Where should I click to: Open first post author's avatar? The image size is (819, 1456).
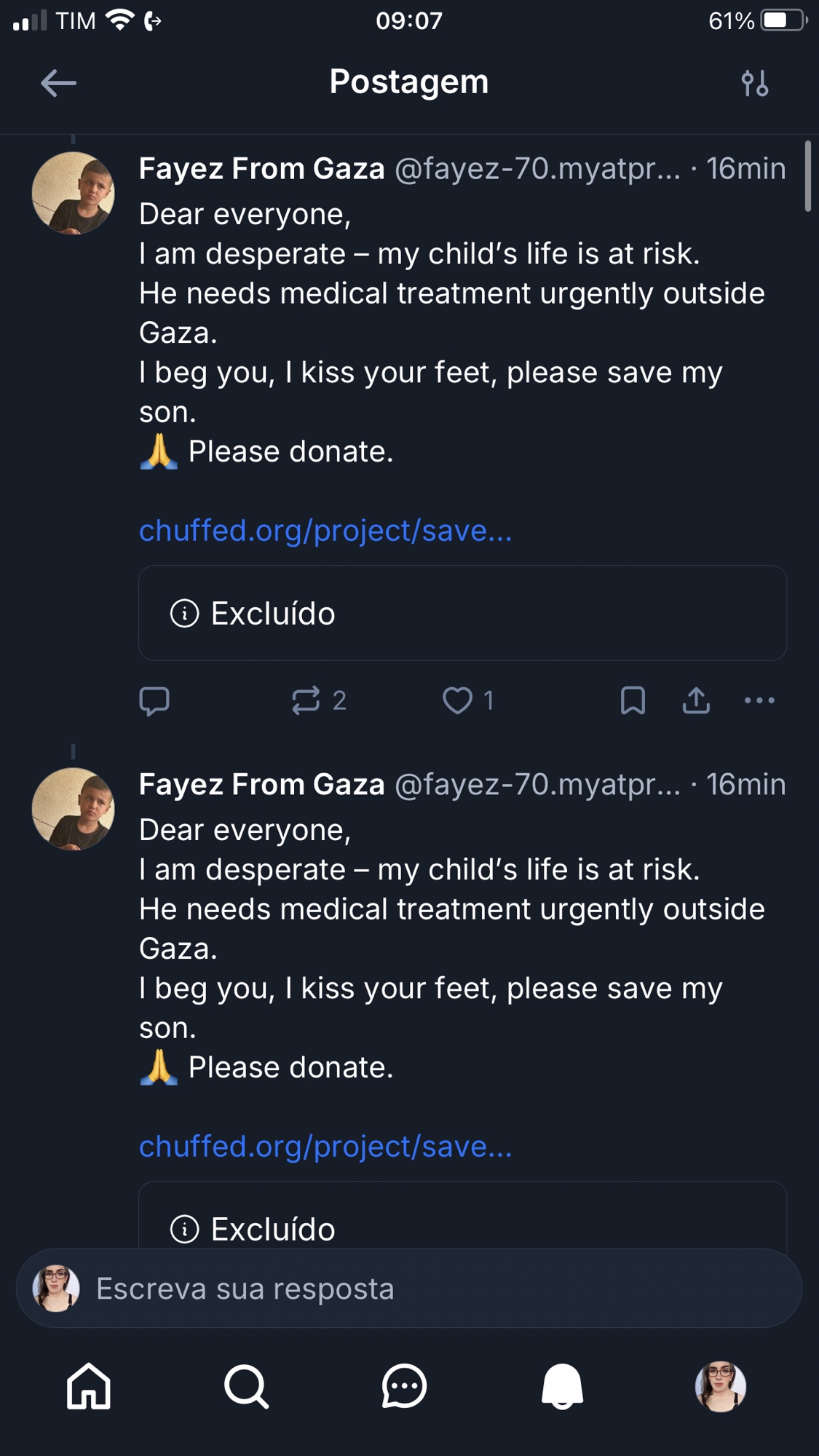click(x=74, y=193)
